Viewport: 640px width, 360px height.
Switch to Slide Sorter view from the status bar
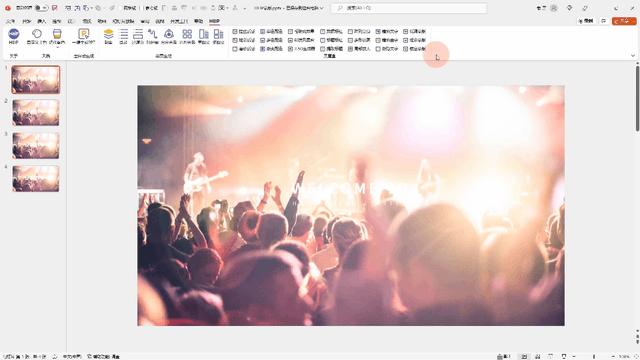(538, 356)
